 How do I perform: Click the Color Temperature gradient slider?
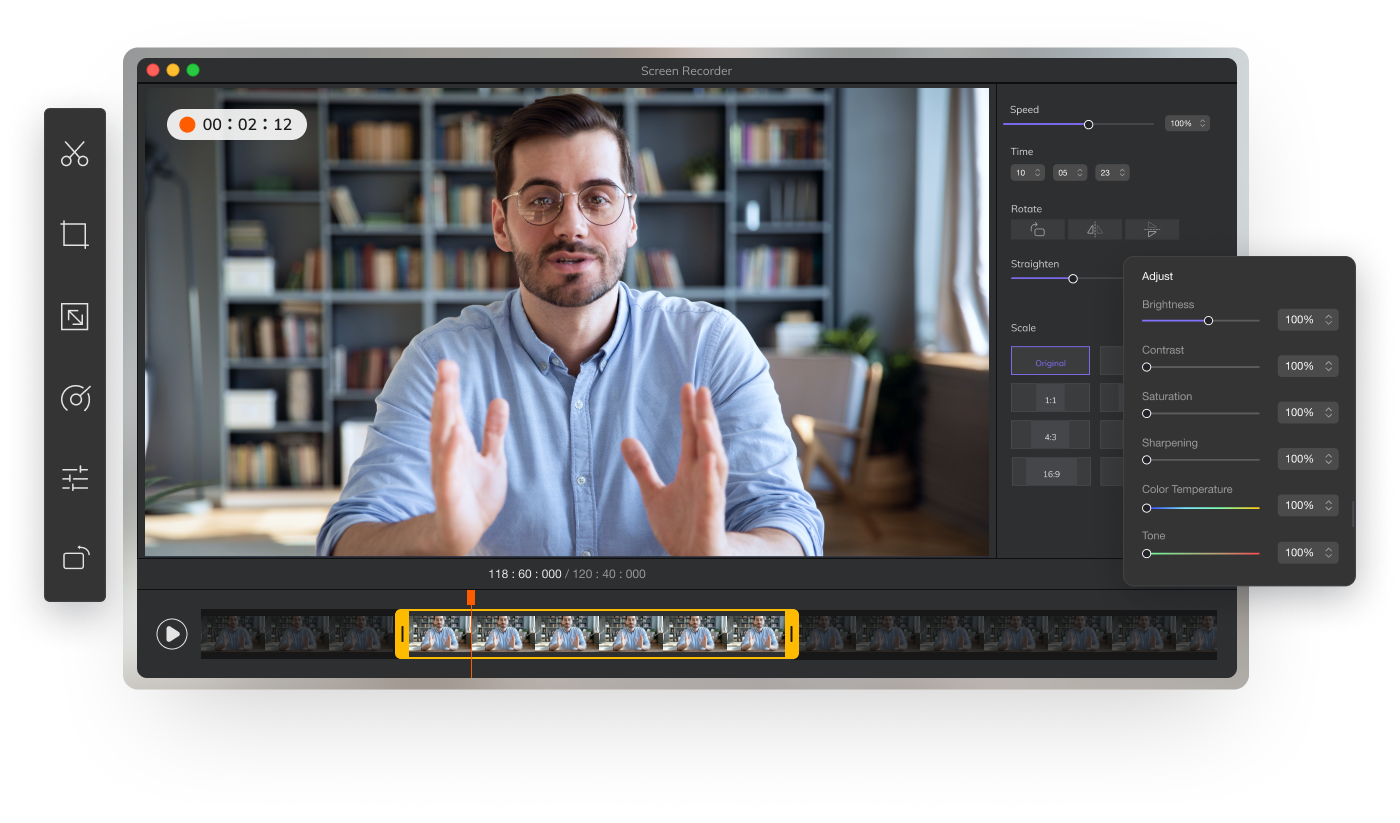1201,508
